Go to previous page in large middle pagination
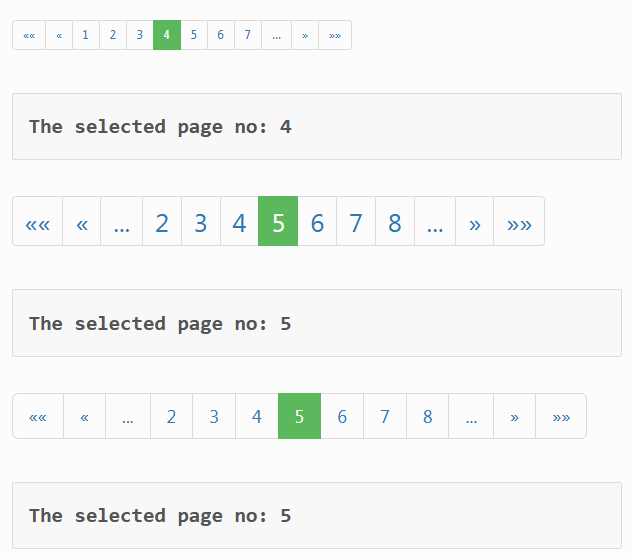 [x=82, y=221]
